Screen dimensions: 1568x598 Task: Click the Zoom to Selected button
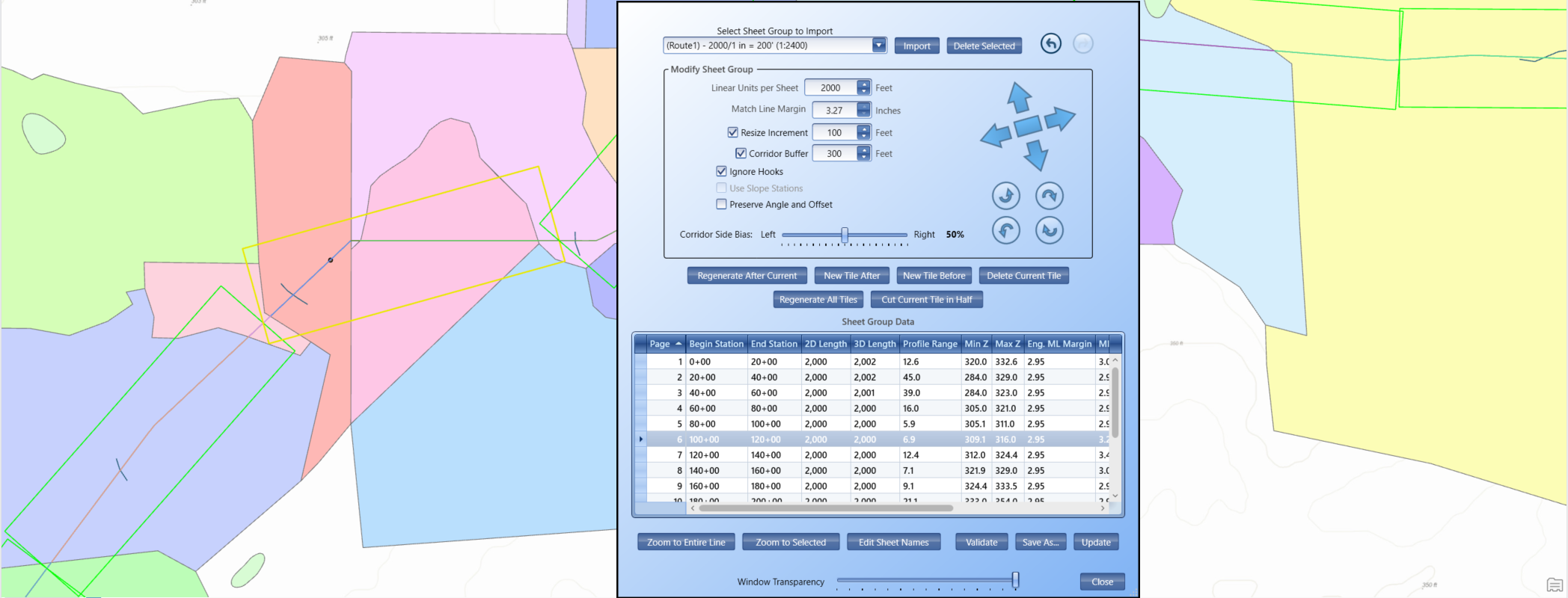(x=791, y=542)
